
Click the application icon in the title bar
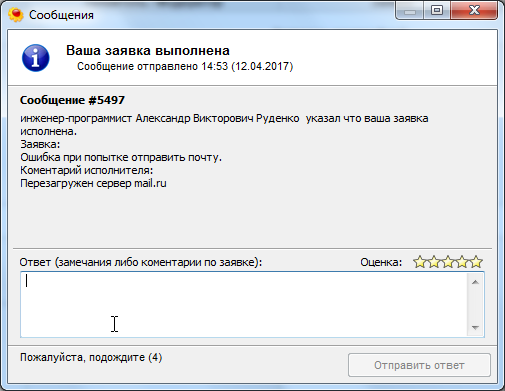(16, 15)
